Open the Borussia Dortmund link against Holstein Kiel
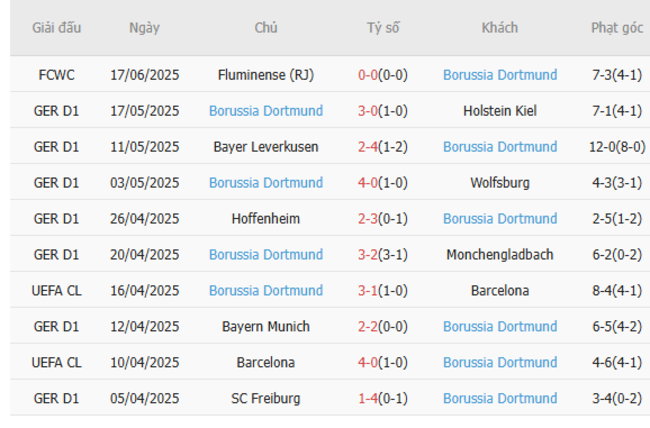 tap(266, 111)
